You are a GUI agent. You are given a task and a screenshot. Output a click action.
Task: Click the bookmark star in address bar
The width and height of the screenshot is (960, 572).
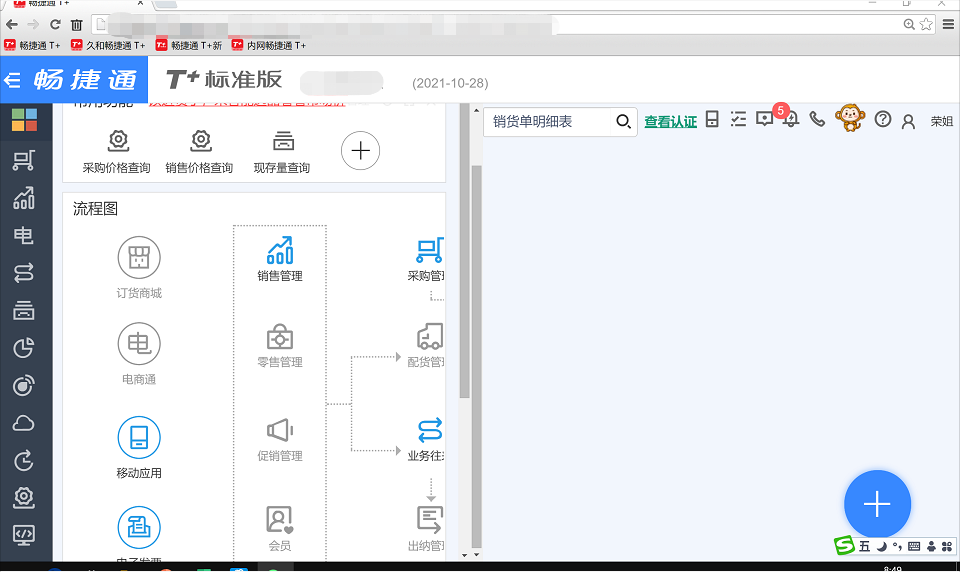tap(926, 24)
